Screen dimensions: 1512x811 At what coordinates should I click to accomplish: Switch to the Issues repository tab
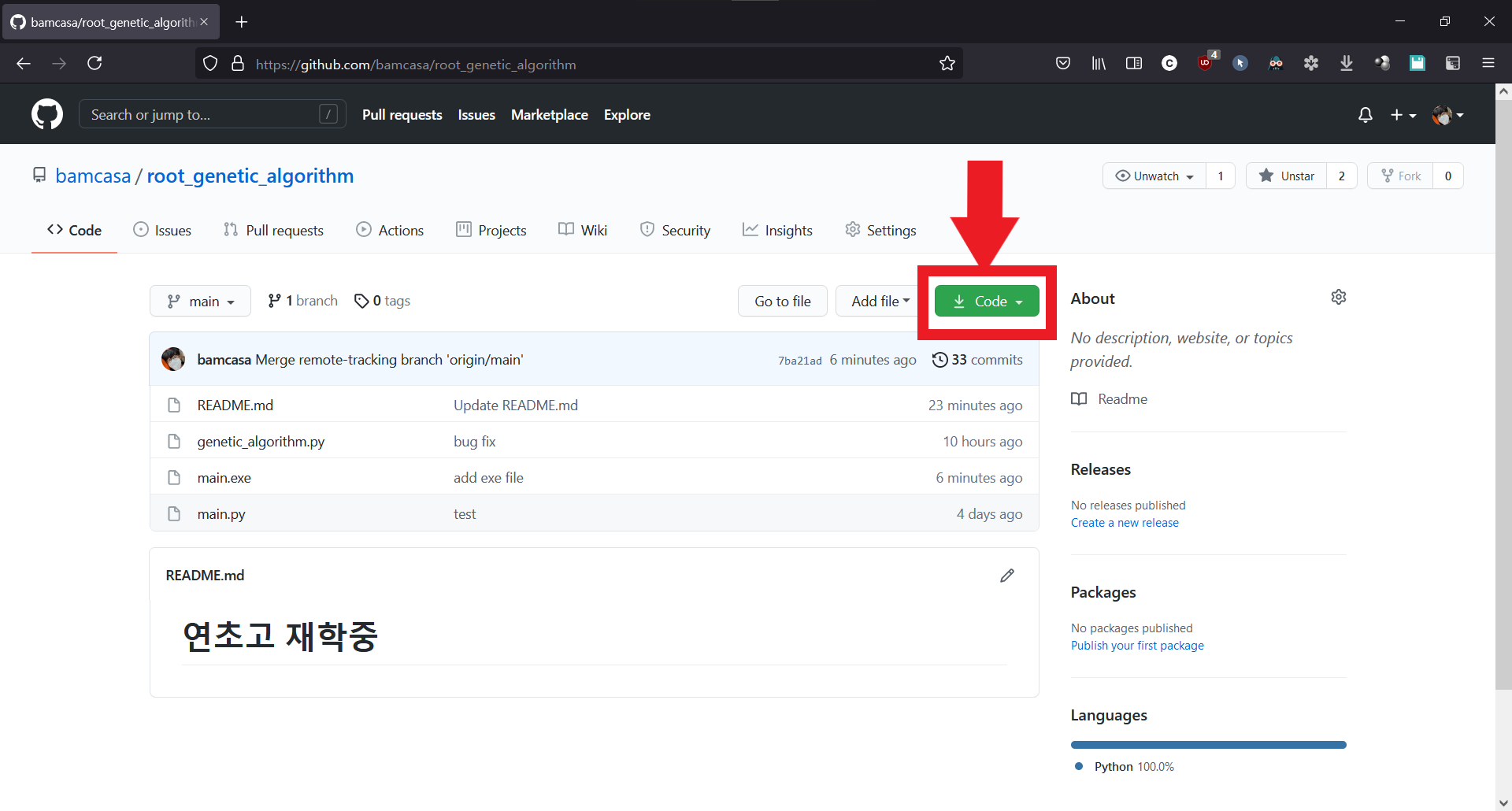162,230
